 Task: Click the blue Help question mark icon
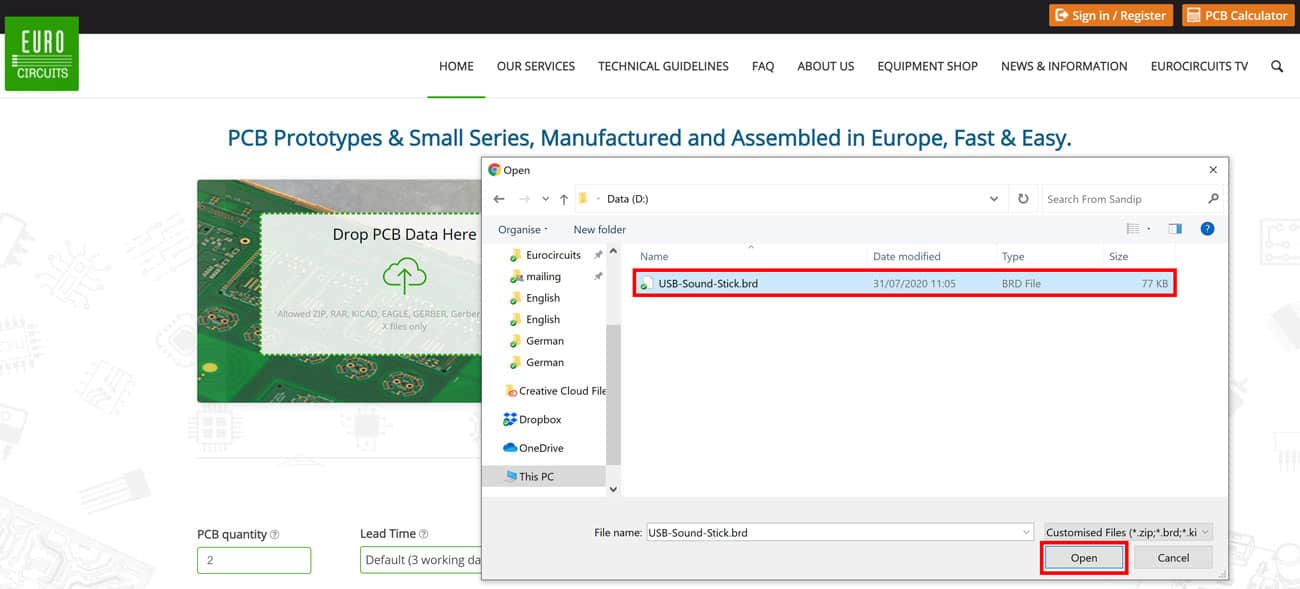1207,228
